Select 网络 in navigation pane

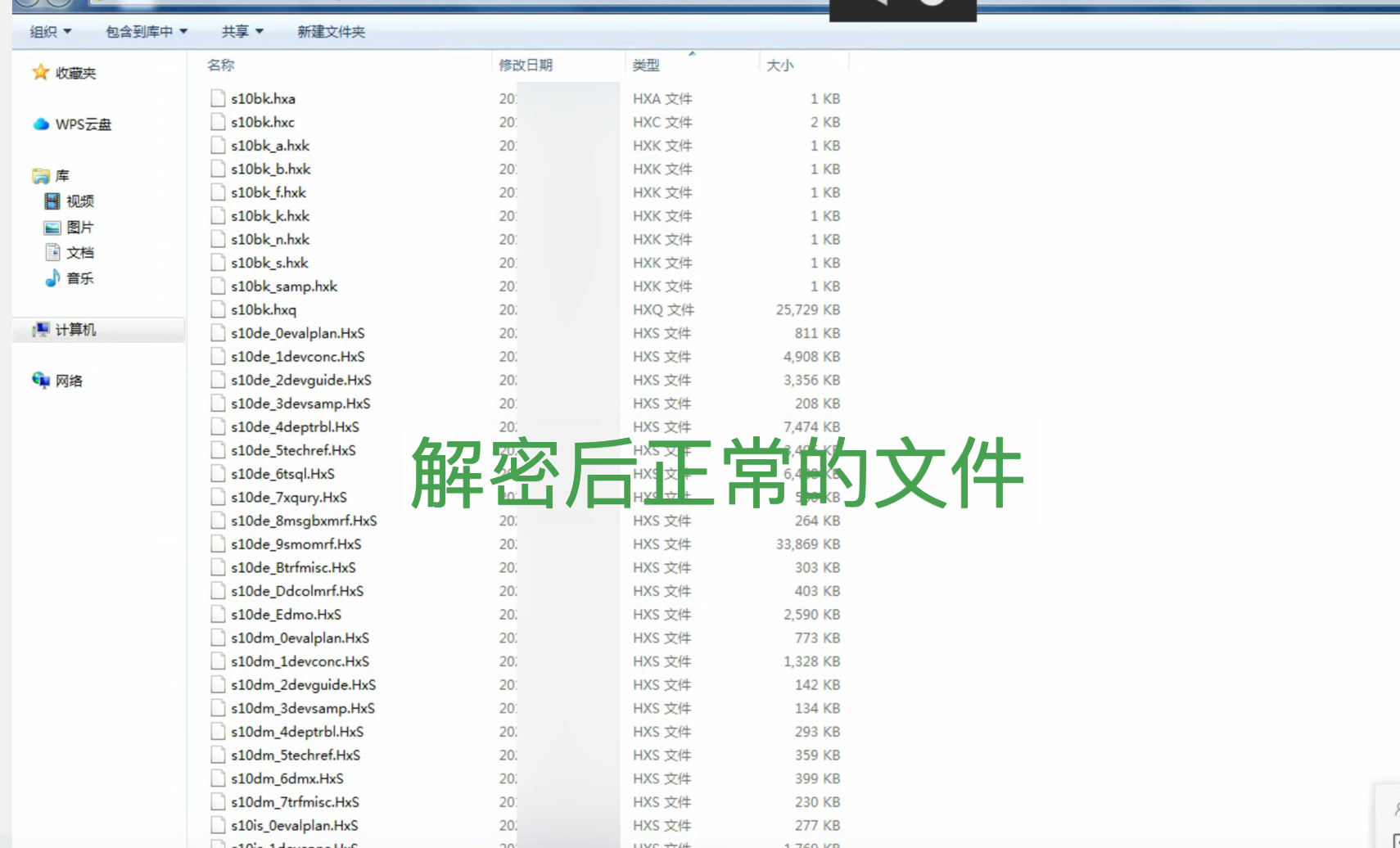click(x=69, y=381)
